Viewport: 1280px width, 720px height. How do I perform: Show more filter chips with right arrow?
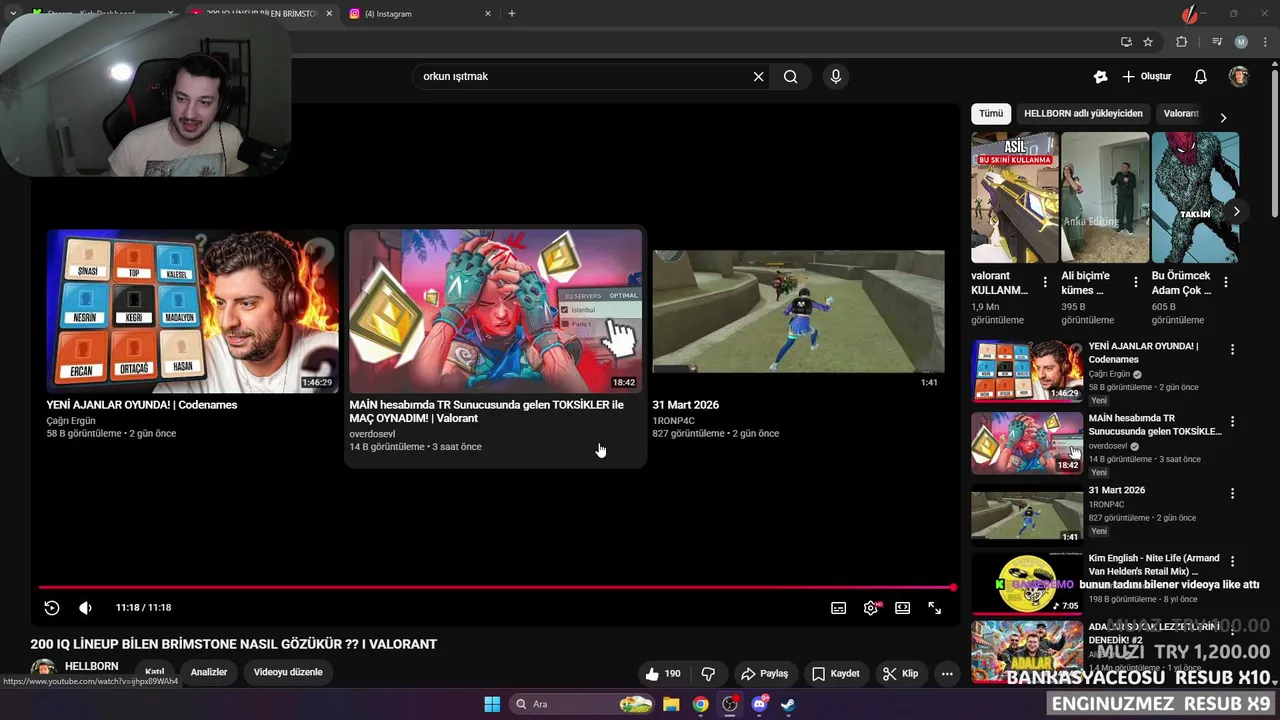pos(1222,117)
